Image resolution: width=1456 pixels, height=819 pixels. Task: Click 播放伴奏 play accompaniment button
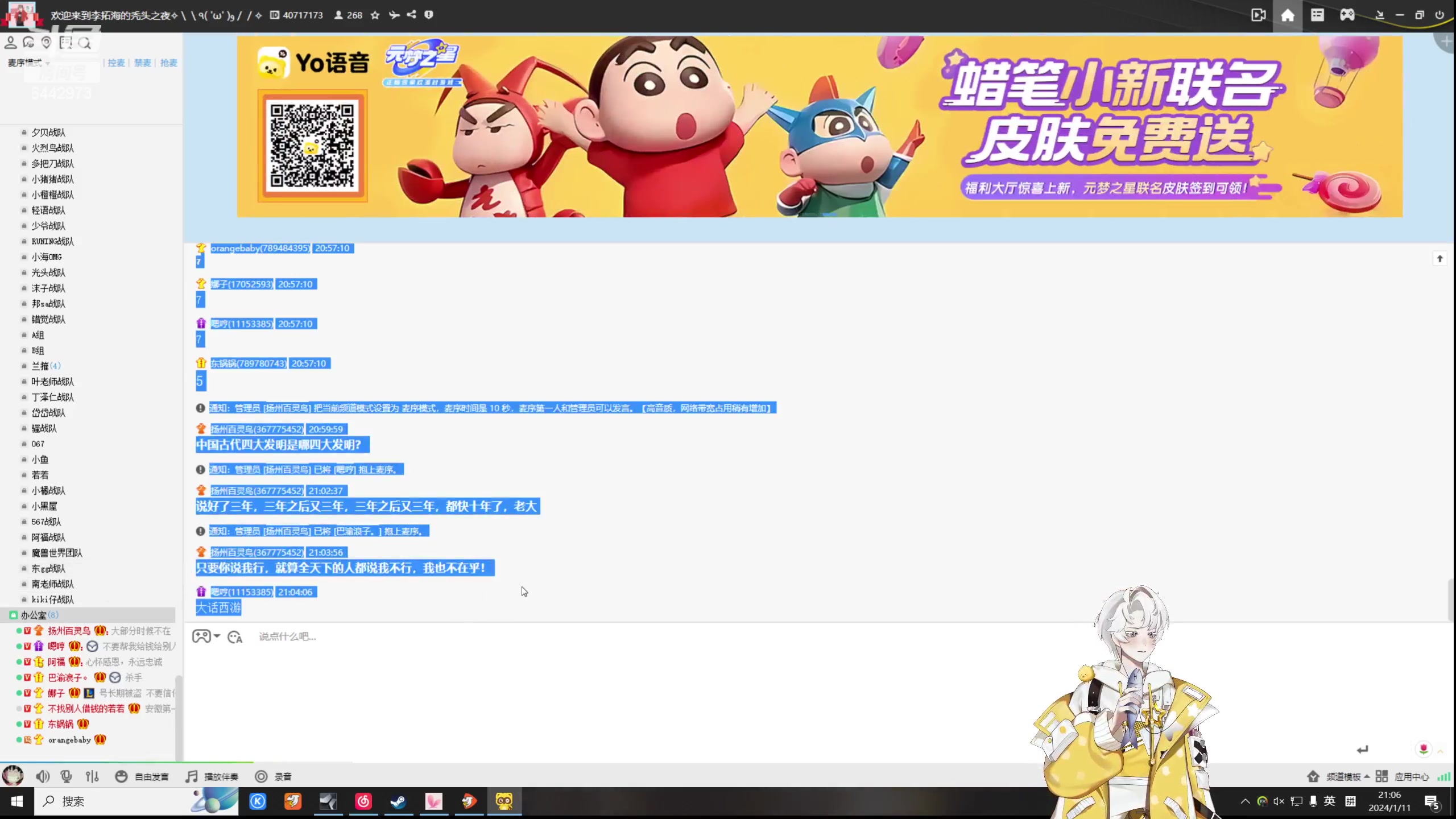click(x=212, y=776)
